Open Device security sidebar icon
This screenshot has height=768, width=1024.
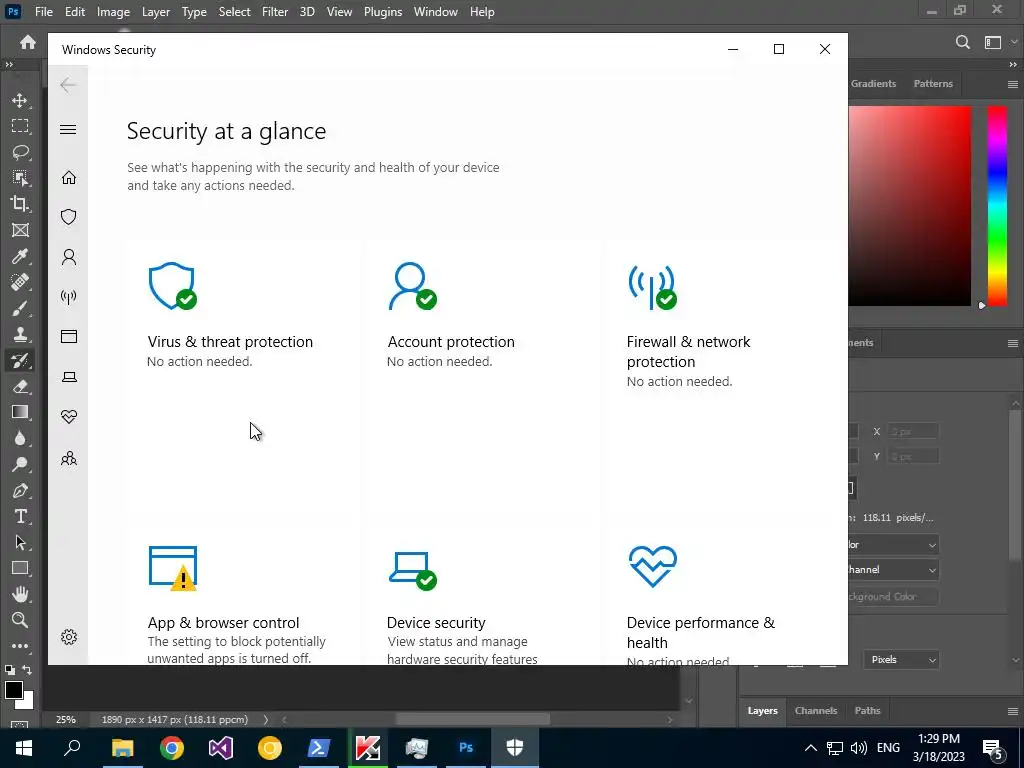pyautogui.click(x=69, y=377)
